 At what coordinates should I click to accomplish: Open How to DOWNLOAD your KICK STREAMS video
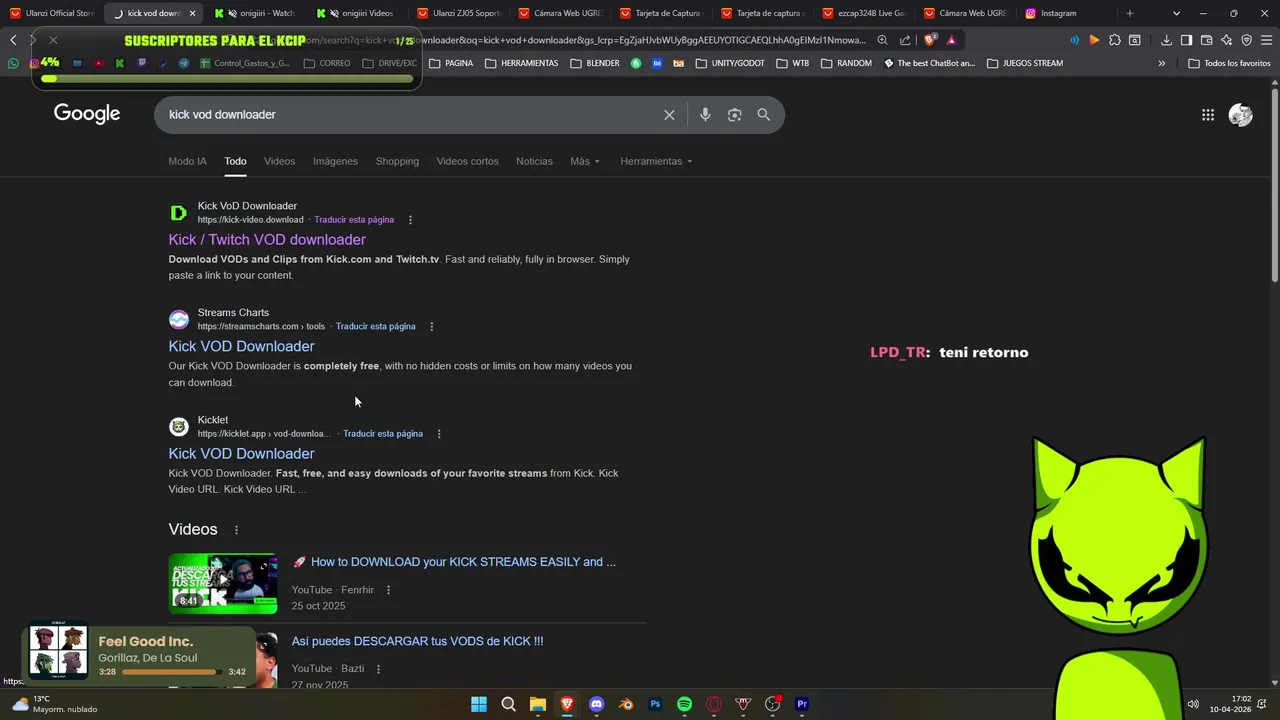[453, 562]
